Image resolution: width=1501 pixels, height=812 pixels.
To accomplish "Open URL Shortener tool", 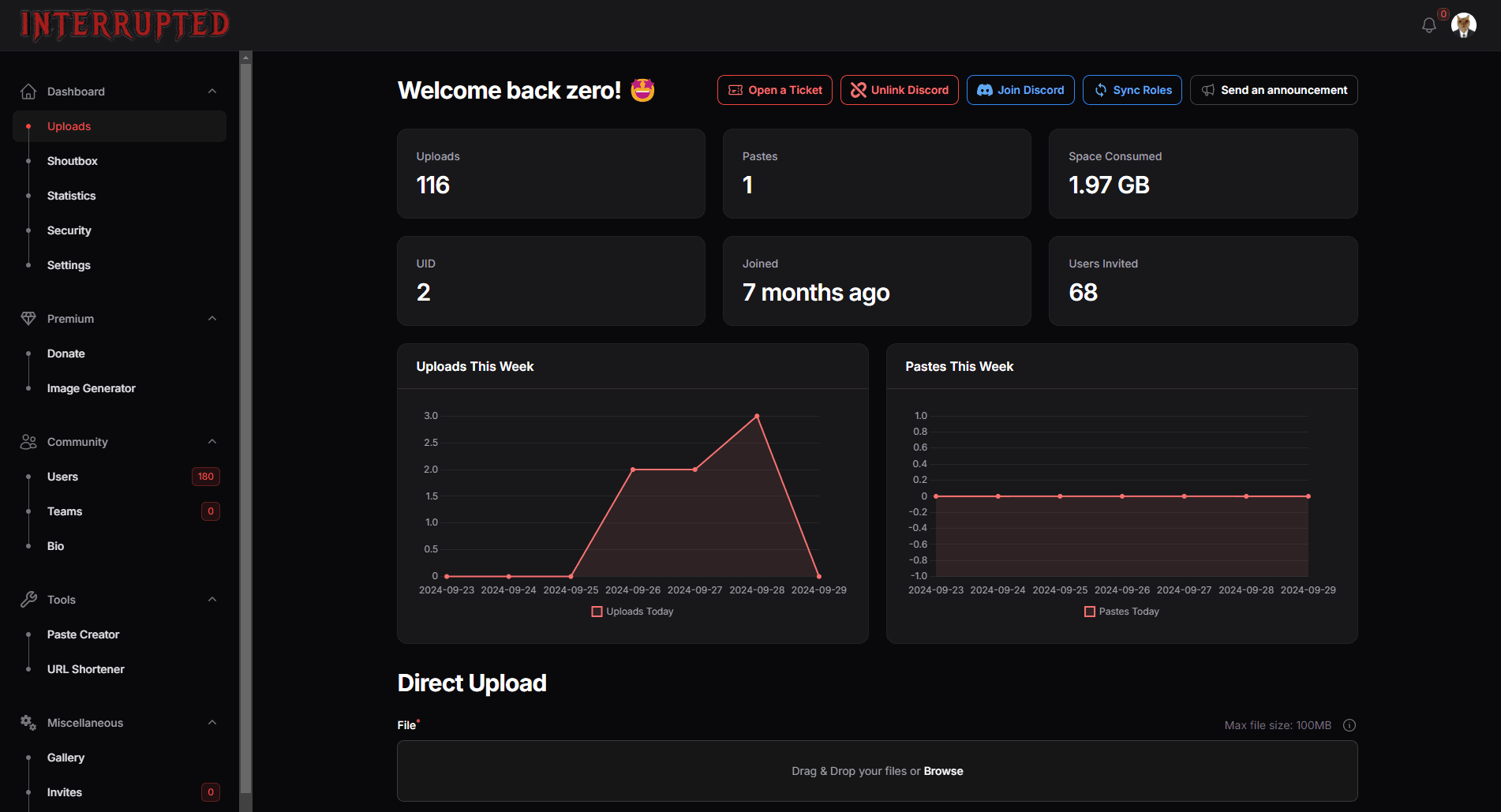I will [119, 669].
